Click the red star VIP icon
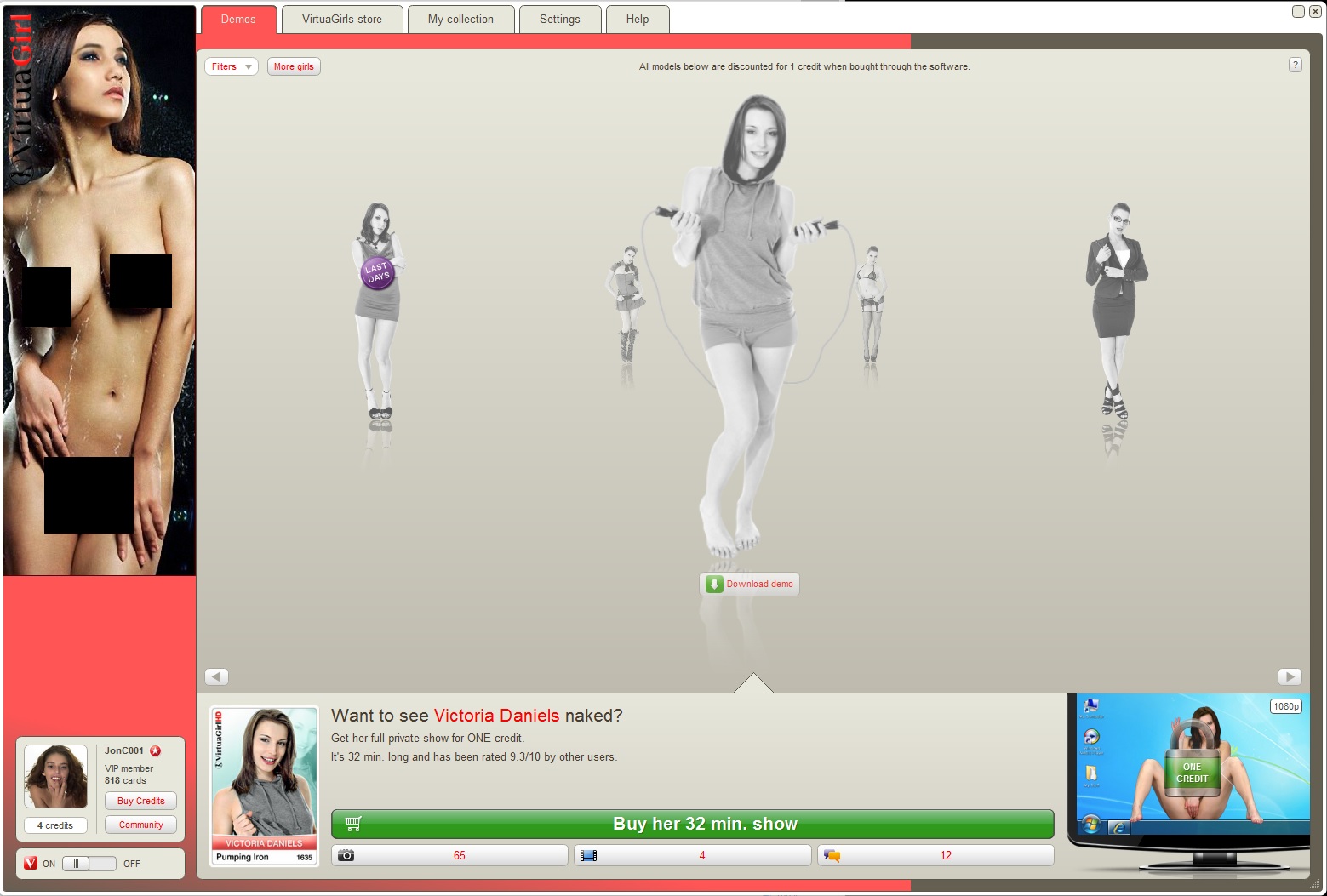The width and height of the screenshot is (1327, 896). 156,750
